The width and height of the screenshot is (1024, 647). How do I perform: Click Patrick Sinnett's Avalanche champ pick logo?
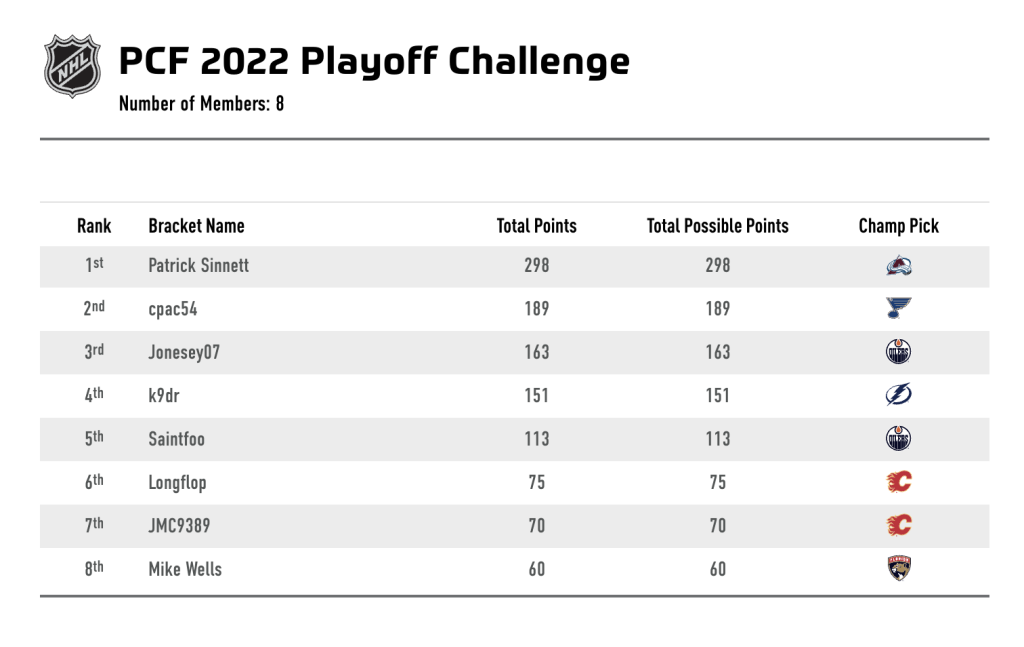pyautogui.click(x=899, y=265)
